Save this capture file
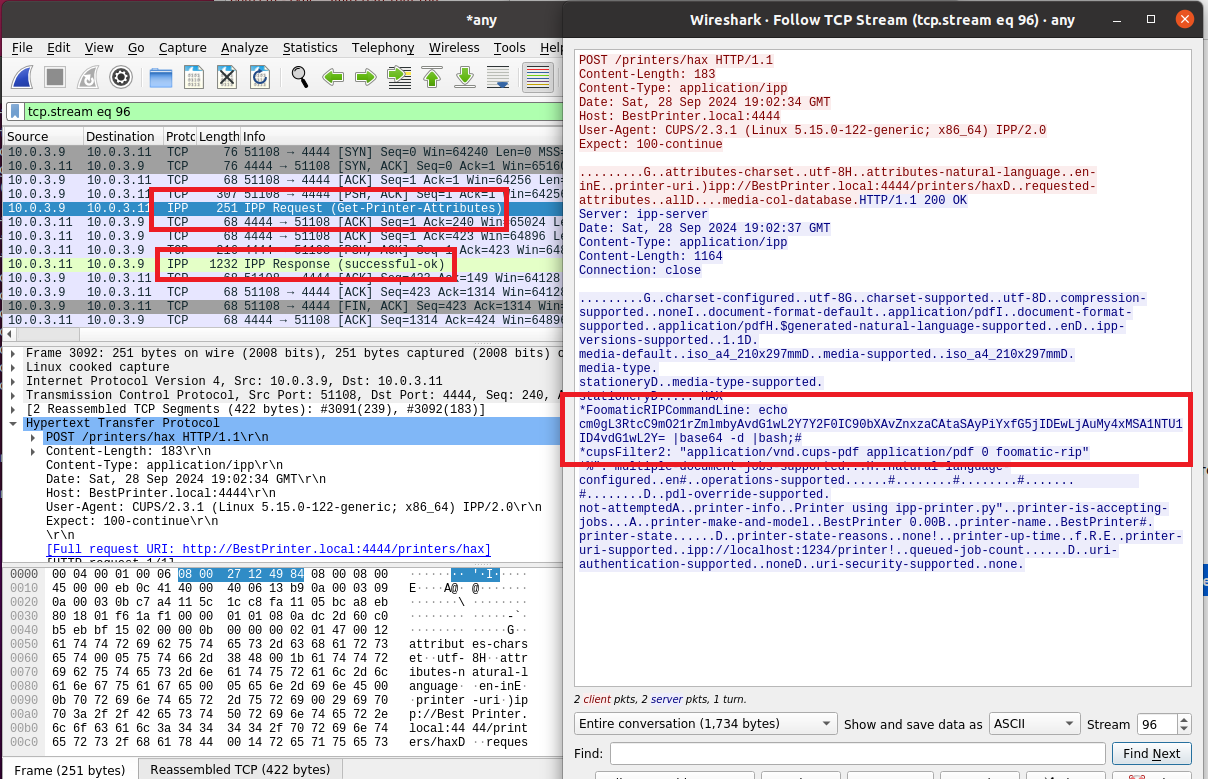This screenshot has width=1208, height=779. pos(194,77)
